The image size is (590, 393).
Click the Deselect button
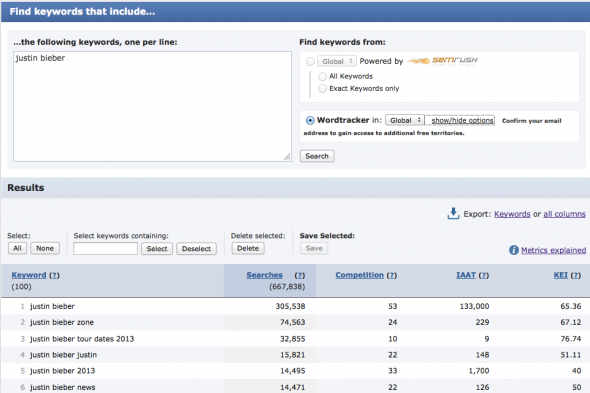tap(196, 248)
